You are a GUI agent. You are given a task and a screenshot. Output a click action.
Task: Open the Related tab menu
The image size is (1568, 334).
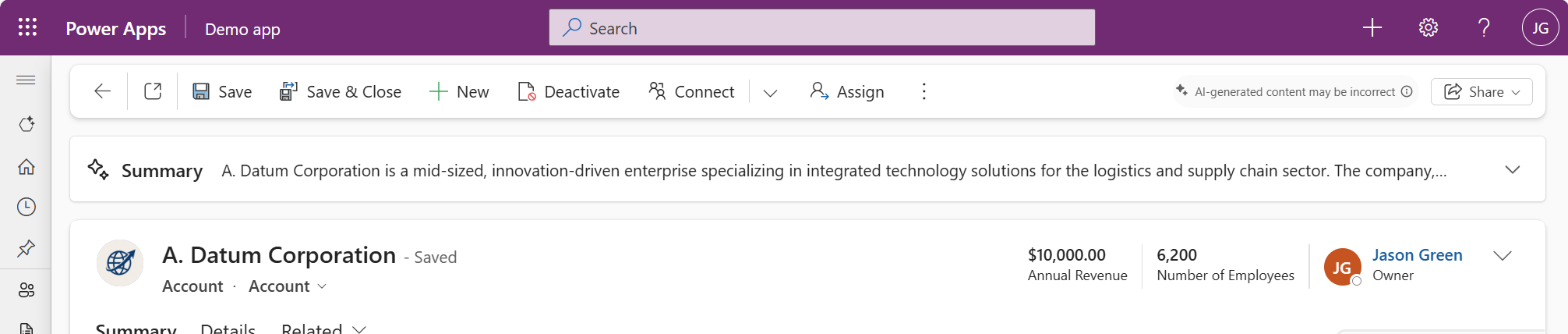pyautogui.click(x=323, y=329)
